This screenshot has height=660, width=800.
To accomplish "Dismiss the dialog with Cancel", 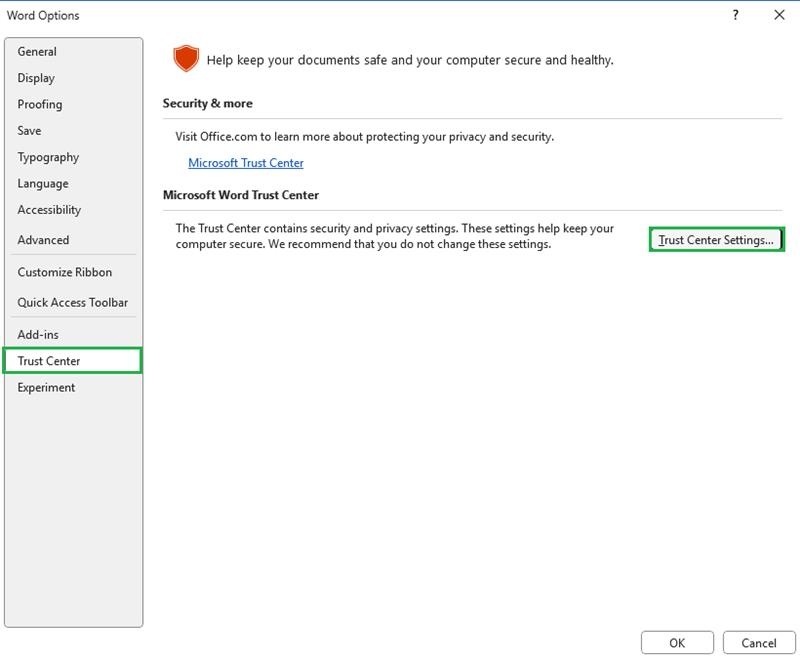I will coord(759,644).
